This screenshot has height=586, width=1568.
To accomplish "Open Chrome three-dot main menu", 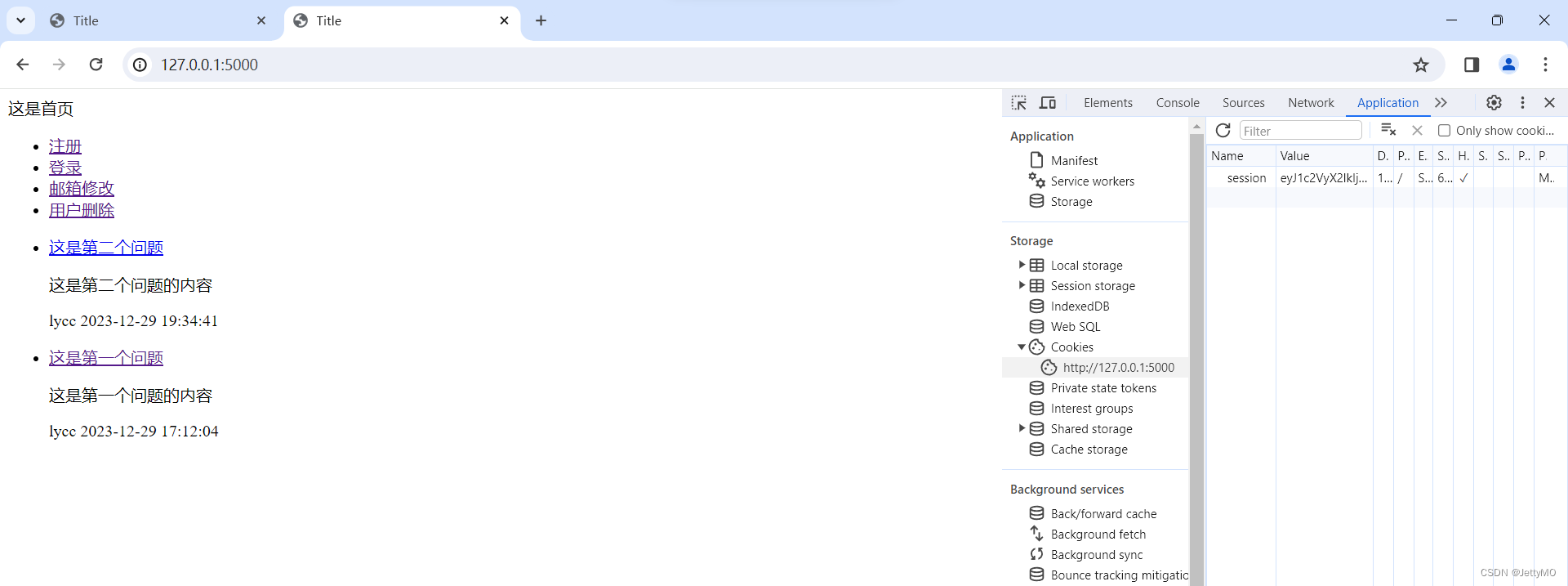I will (1545, 65).
